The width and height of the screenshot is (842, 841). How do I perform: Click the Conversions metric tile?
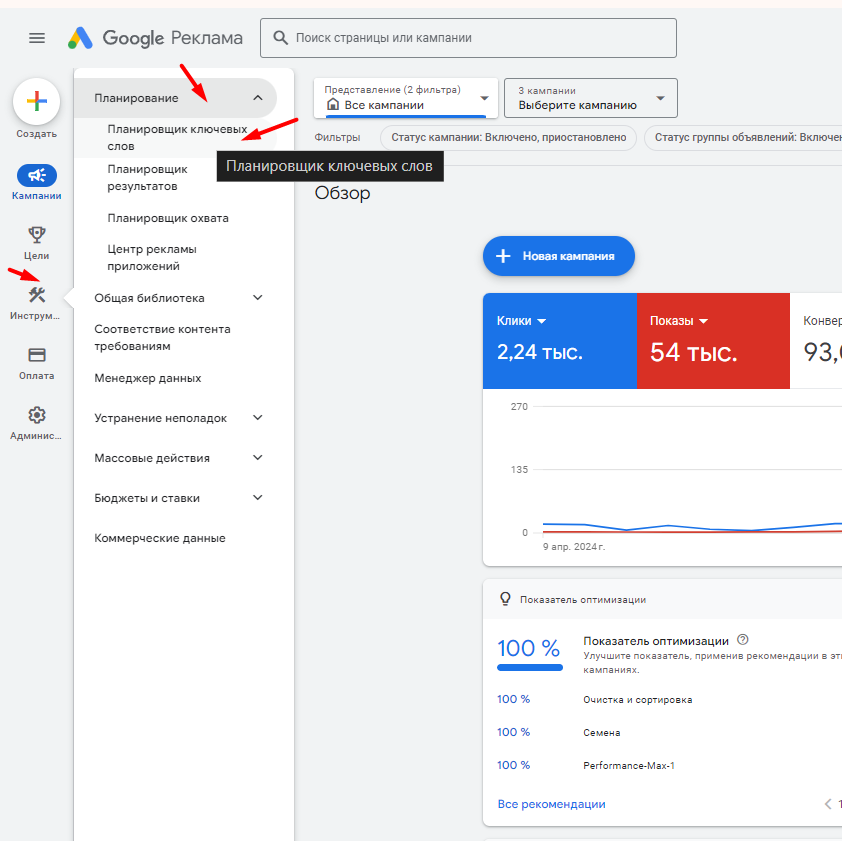816,340
